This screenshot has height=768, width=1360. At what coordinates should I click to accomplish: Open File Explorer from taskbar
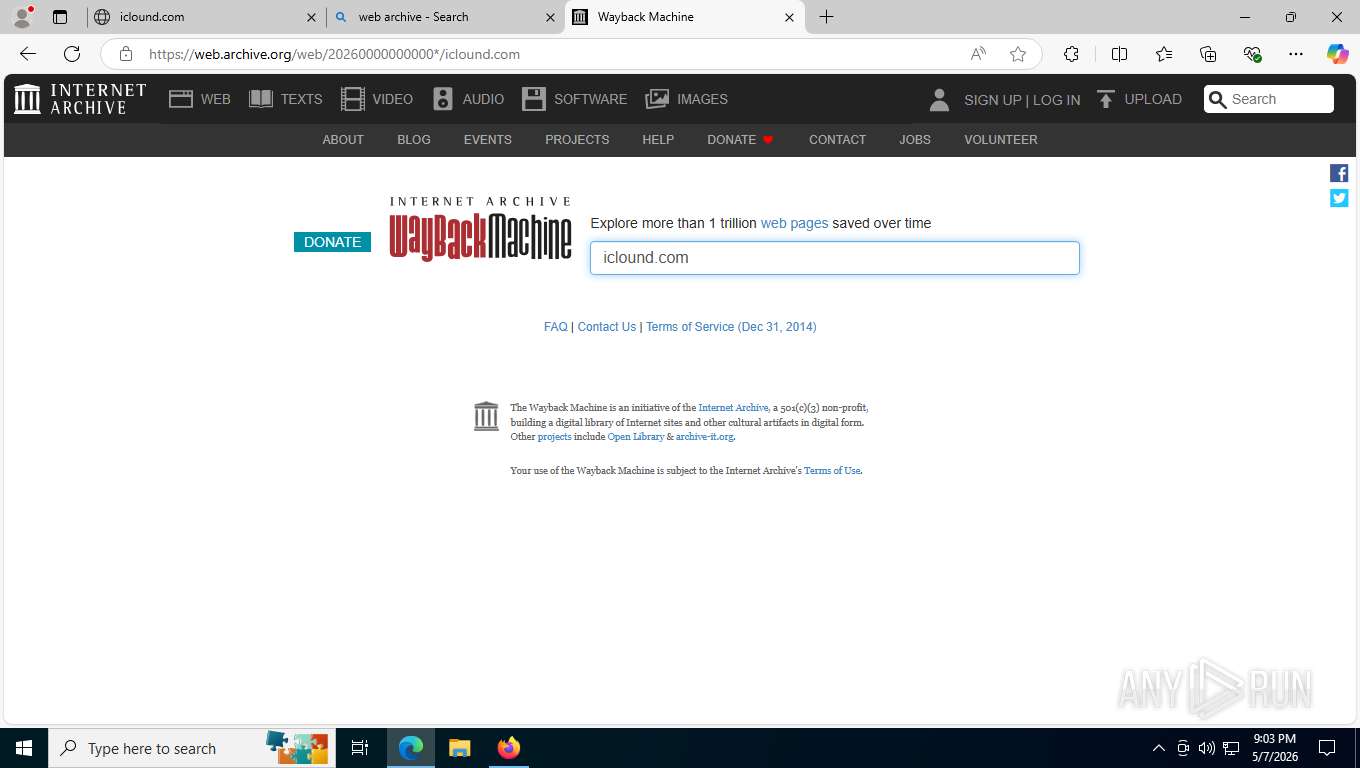(459, 748)
